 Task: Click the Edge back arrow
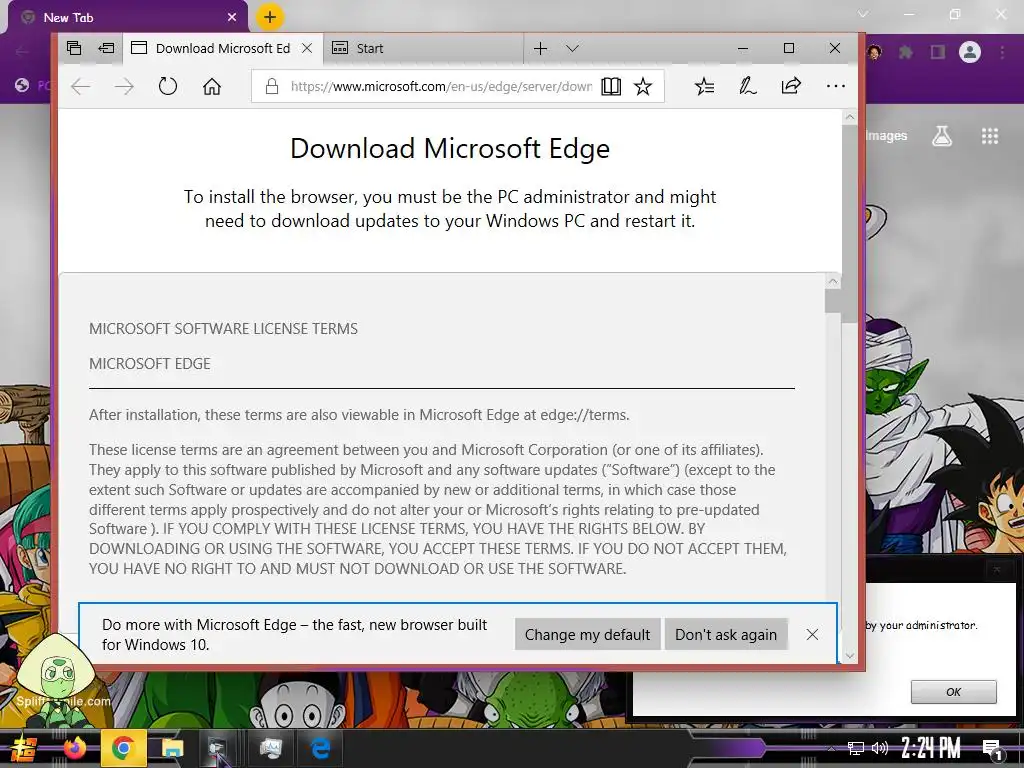click(80, 86)
